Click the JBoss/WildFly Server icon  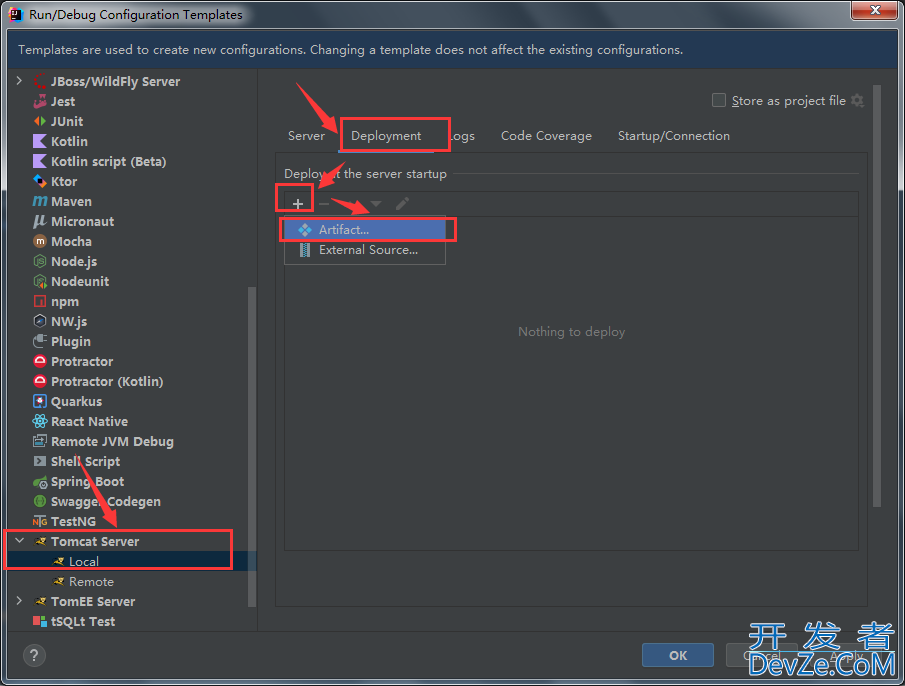coord(39,81)
